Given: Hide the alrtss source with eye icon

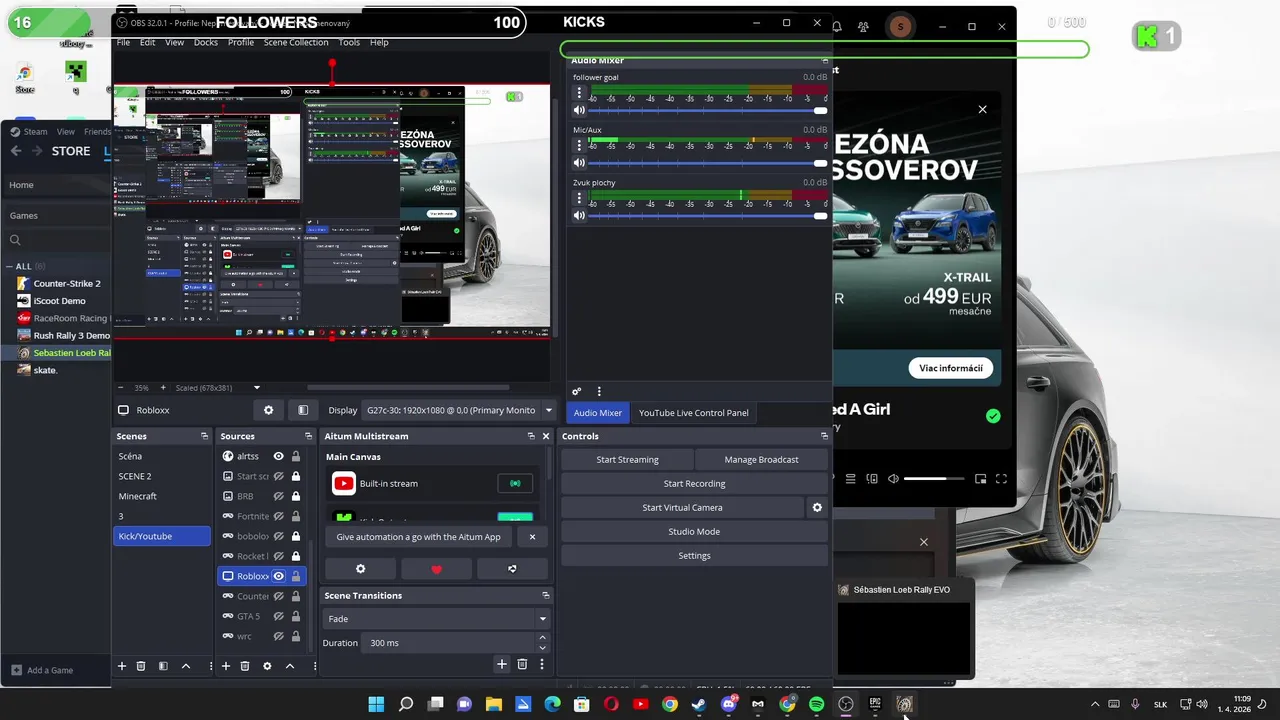Looking at the screenshot, I should click(279, 456).
